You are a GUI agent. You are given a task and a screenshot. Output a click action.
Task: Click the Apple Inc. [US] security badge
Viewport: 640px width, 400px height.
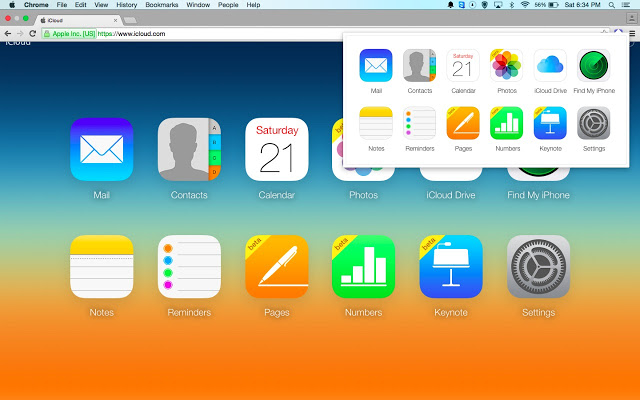pyautogui.click(x=69, y=33)
